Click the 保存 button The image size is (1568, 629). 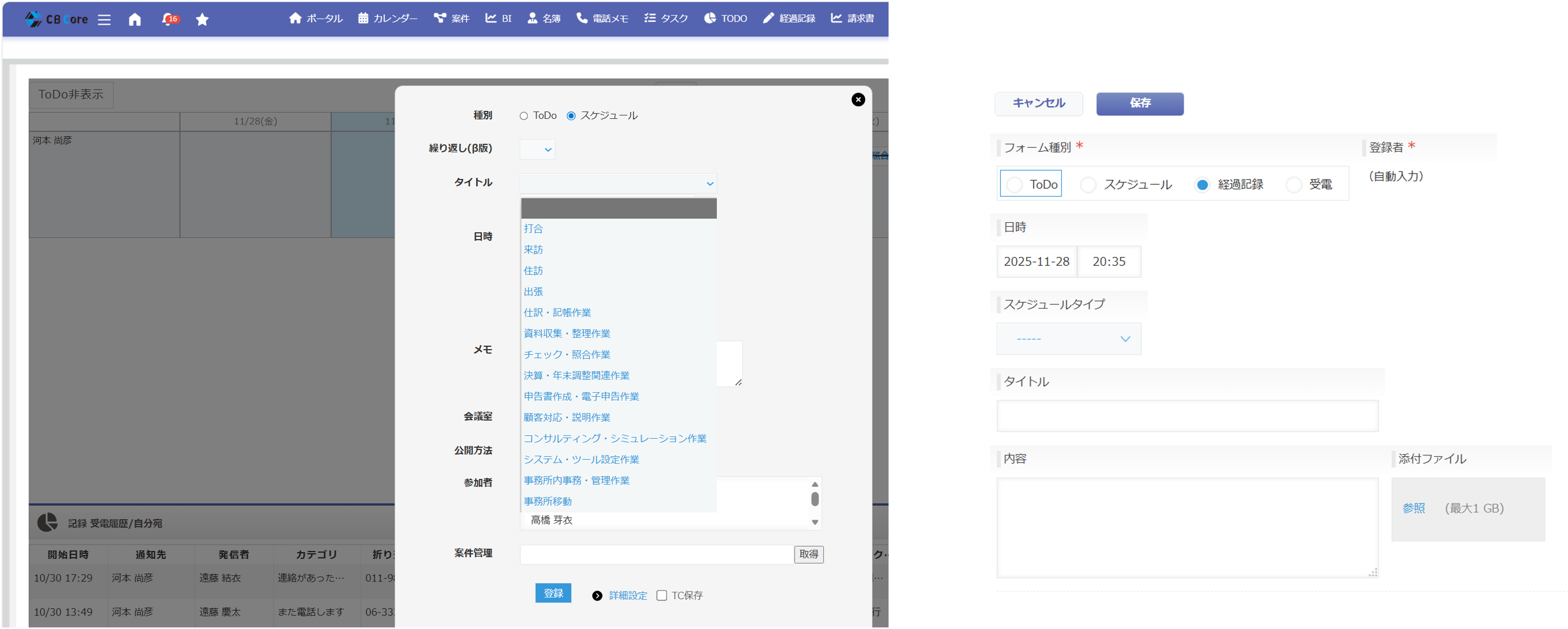[x=1140, y=103]
